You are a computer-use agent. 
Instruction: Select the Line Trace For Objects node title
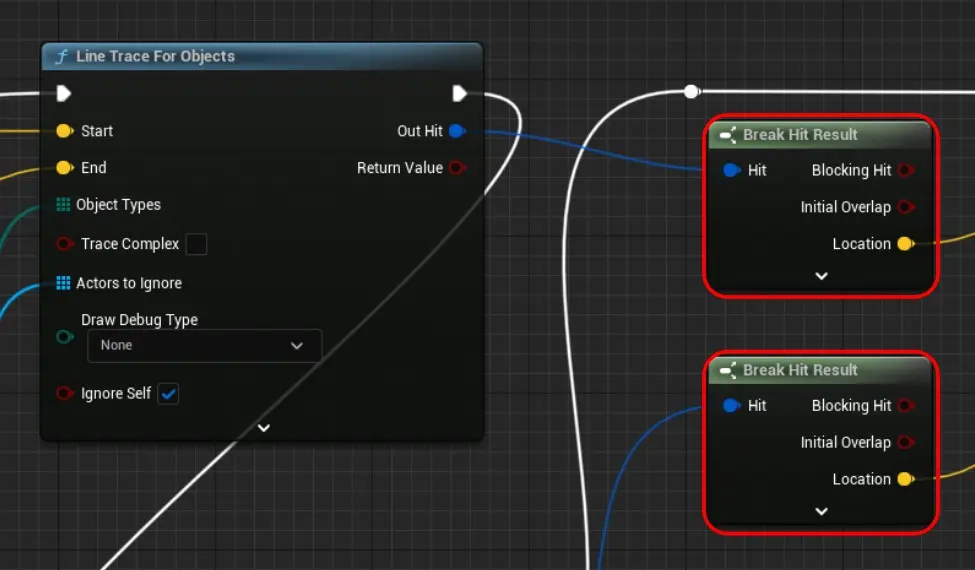click(155, 57)
